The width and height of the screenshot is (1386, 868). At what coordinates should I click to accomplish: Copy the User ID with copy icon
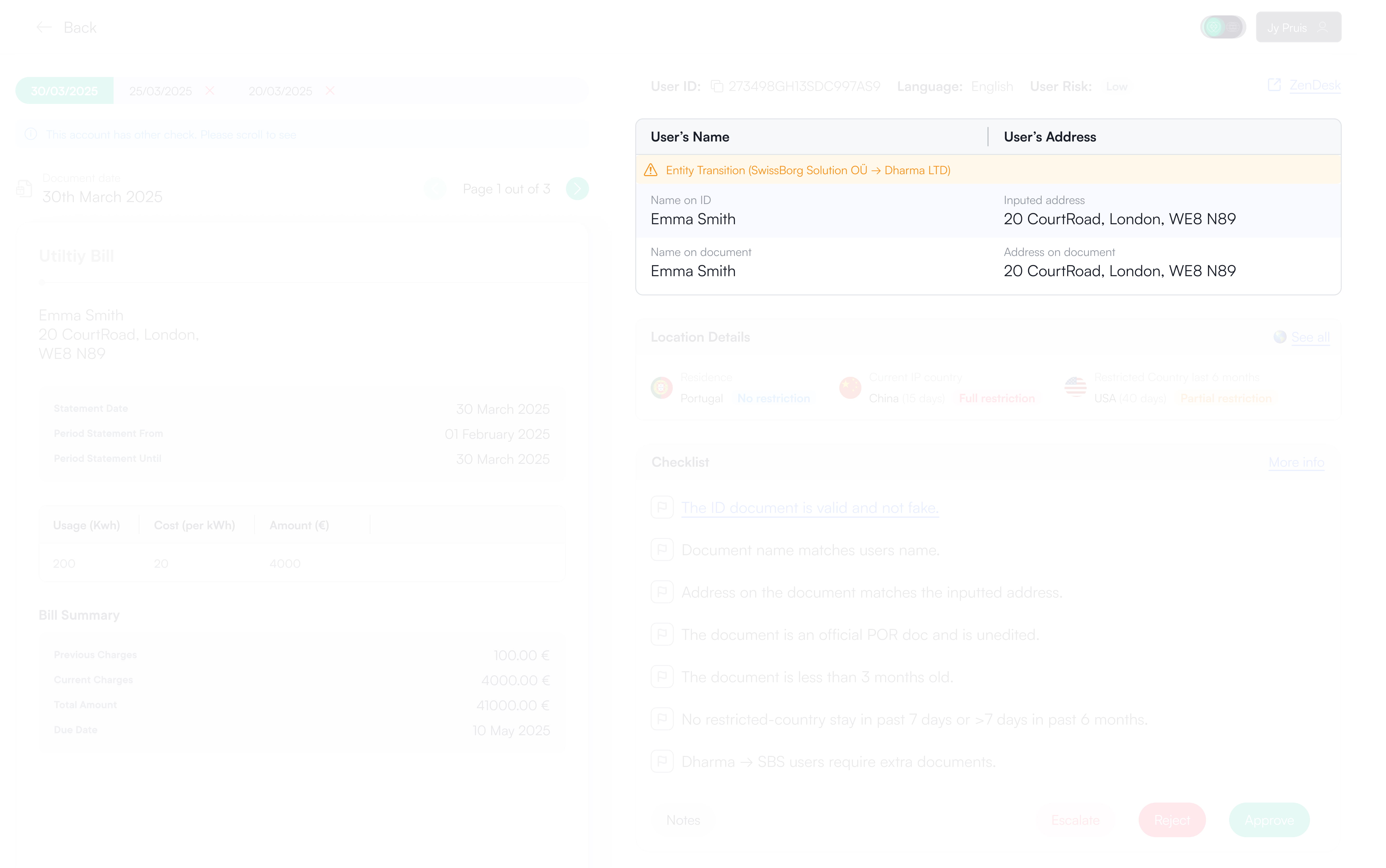(x=717, y=86)
